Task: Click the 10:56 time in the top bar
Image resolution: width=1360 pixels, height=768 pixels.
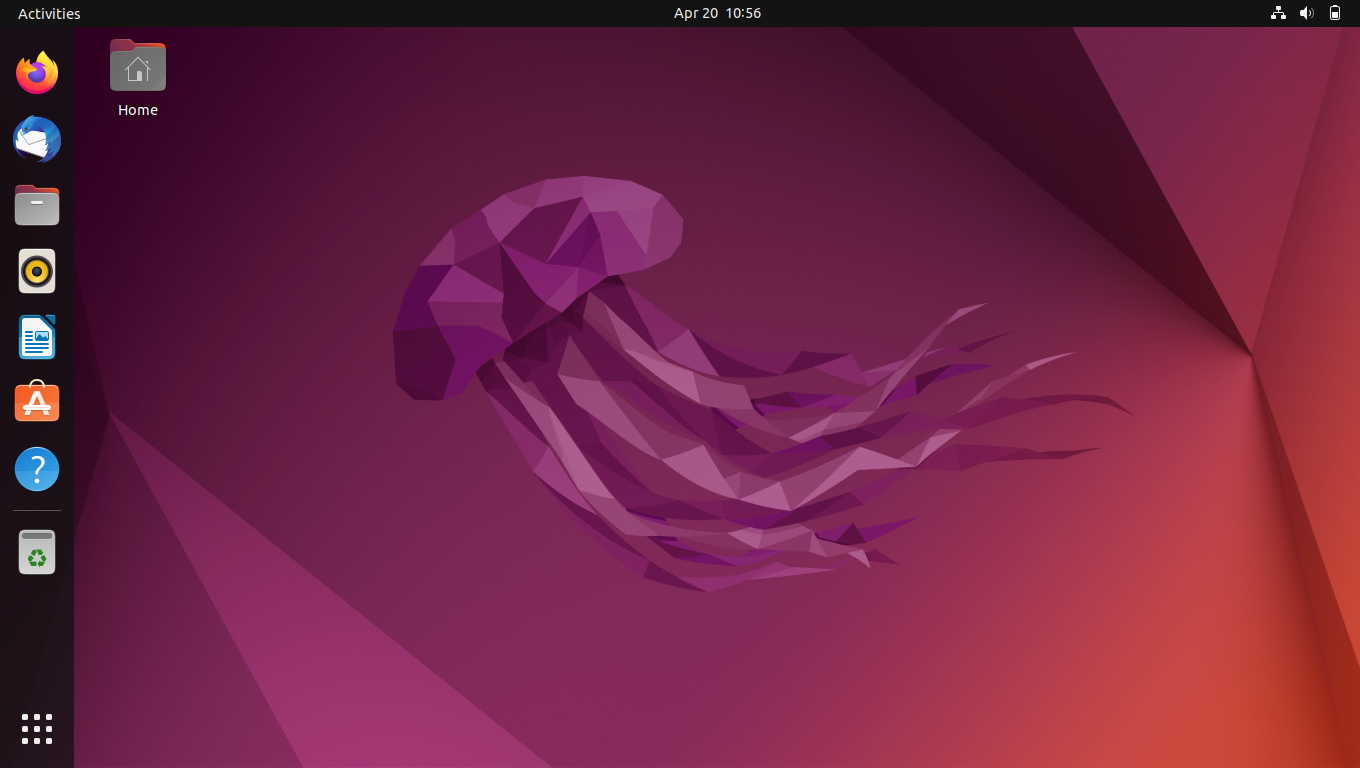Action: (743, 13)
